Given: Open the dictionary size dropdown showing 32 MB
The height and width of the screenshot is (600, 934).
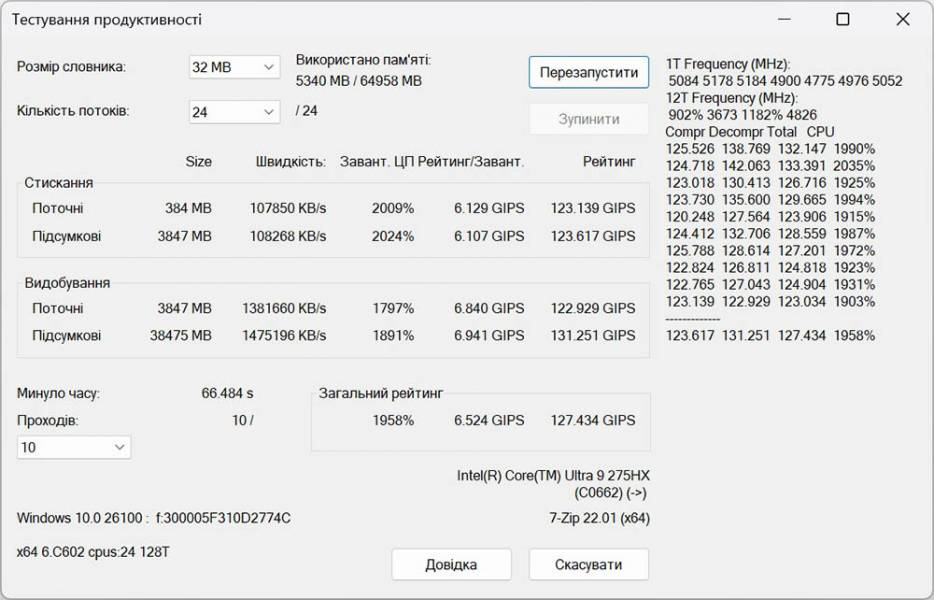Looking at the screenshot, I should 234,67.
